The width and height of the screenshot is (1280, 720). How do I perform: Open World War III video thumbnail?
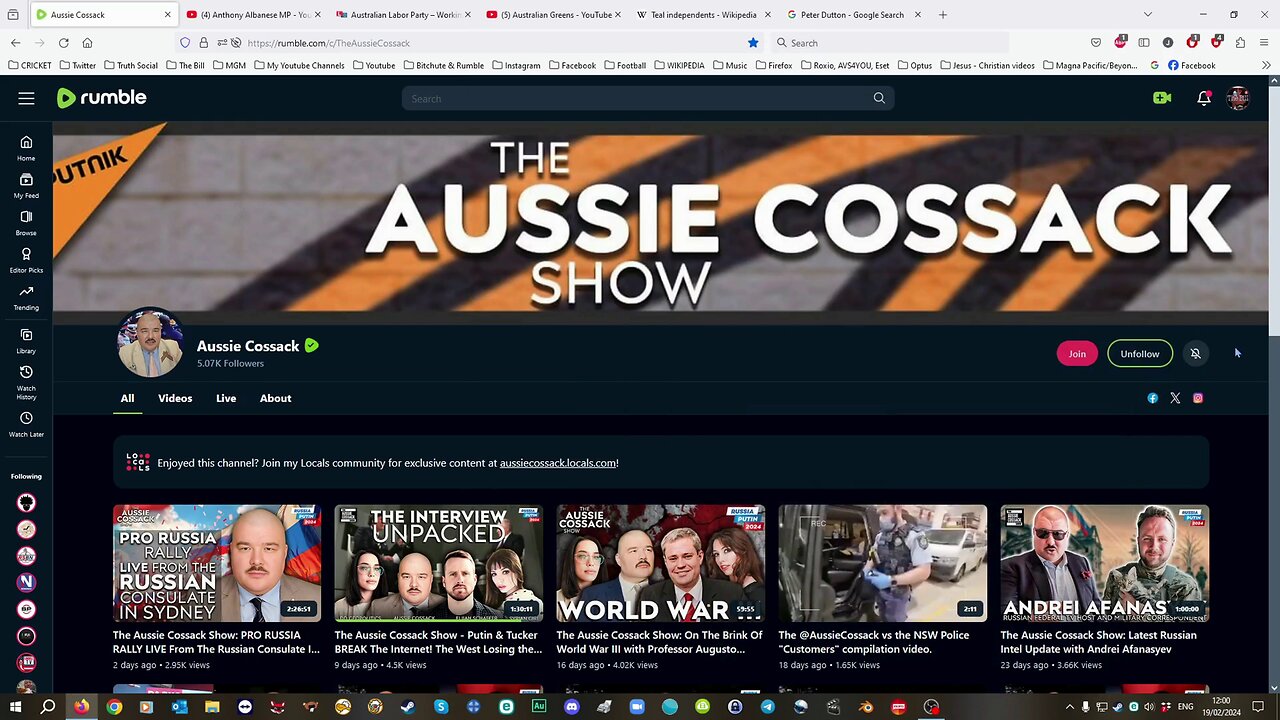pos(660,563)
